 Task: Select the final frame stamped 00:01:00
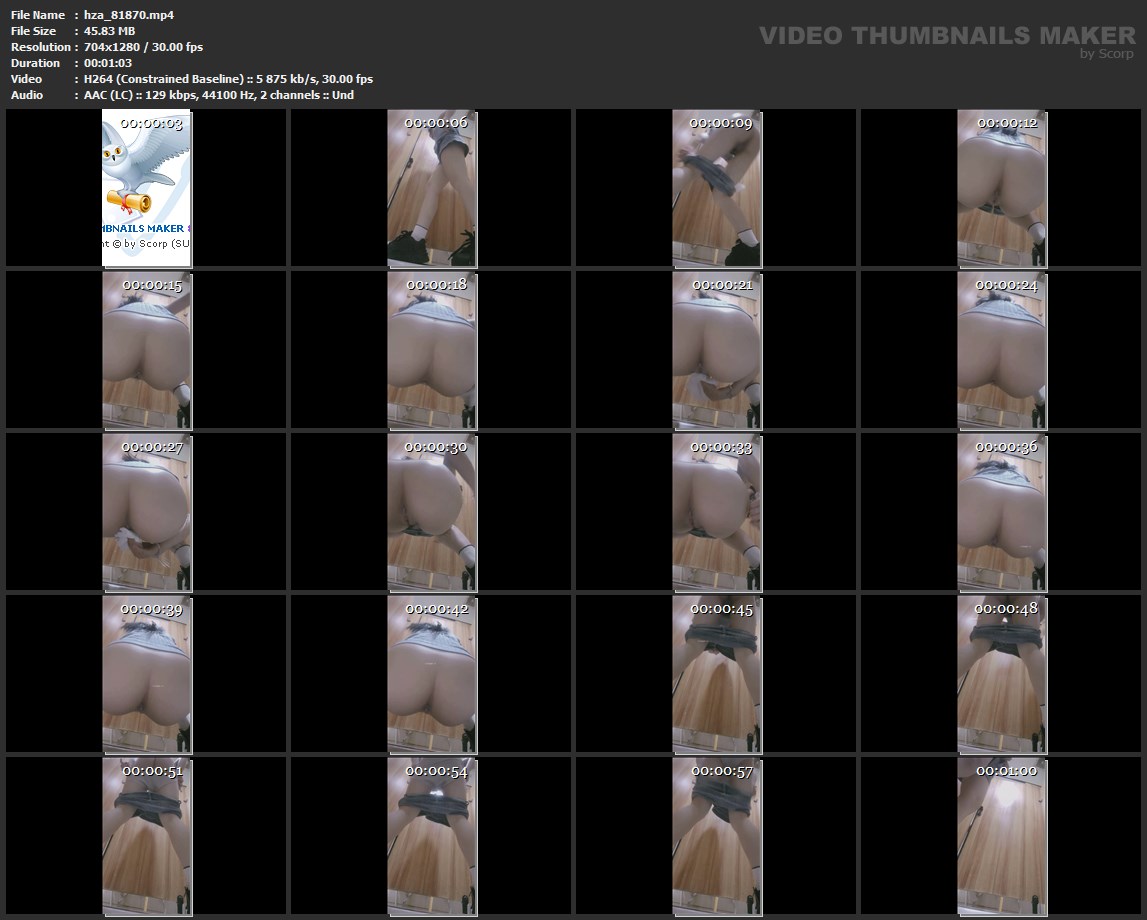tap(1002, 836)
